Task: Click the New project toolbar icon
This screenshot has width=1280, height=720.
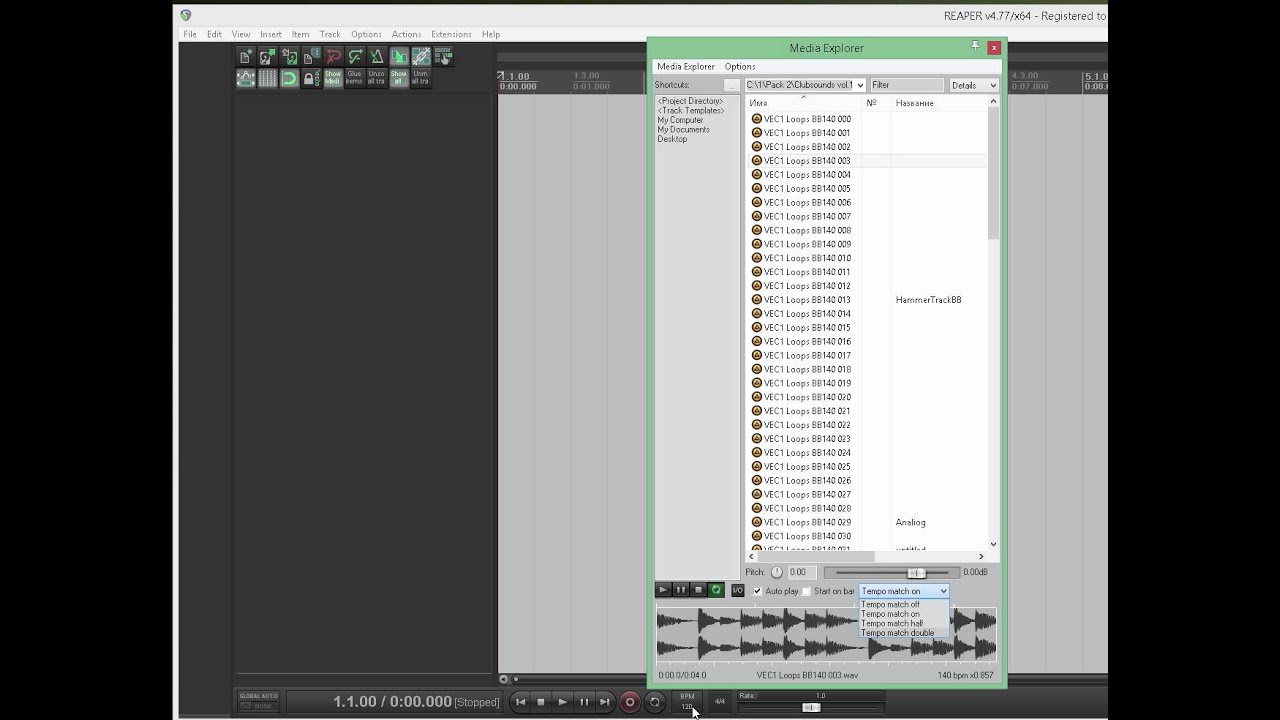Action: (246, 57)
